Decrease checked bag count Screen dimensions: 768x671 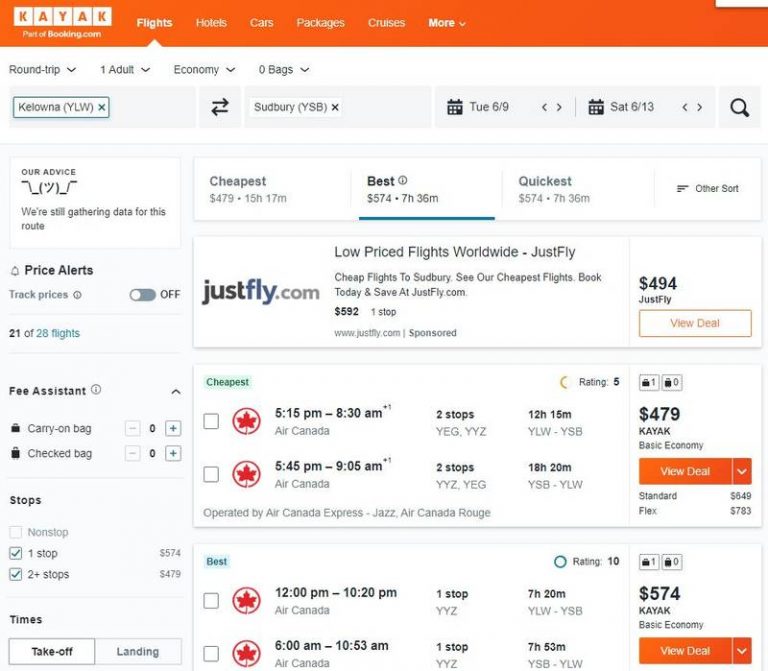(132, 454)
